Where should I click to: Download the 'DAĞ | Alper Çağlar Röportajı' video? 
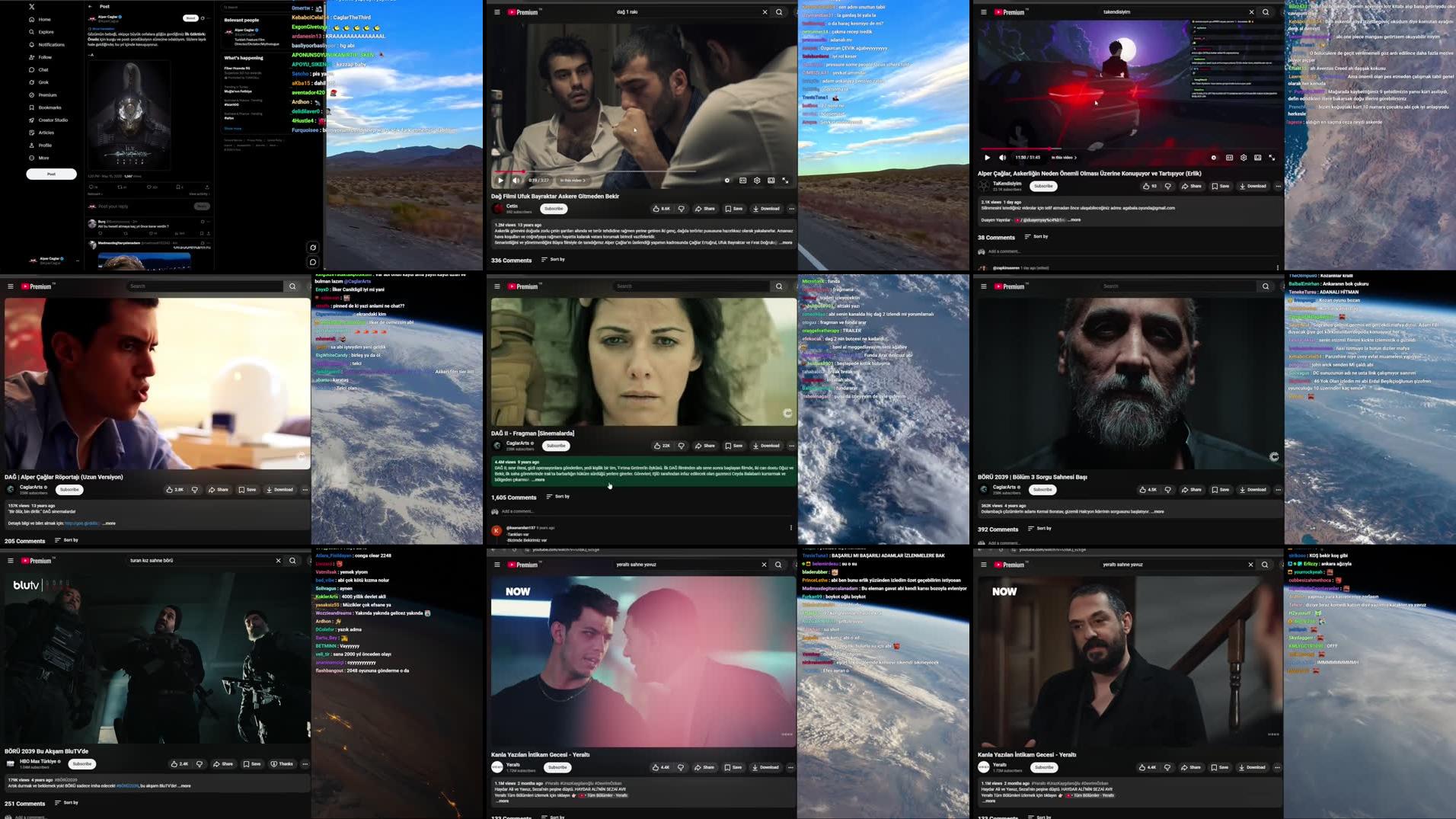[279, 490]
